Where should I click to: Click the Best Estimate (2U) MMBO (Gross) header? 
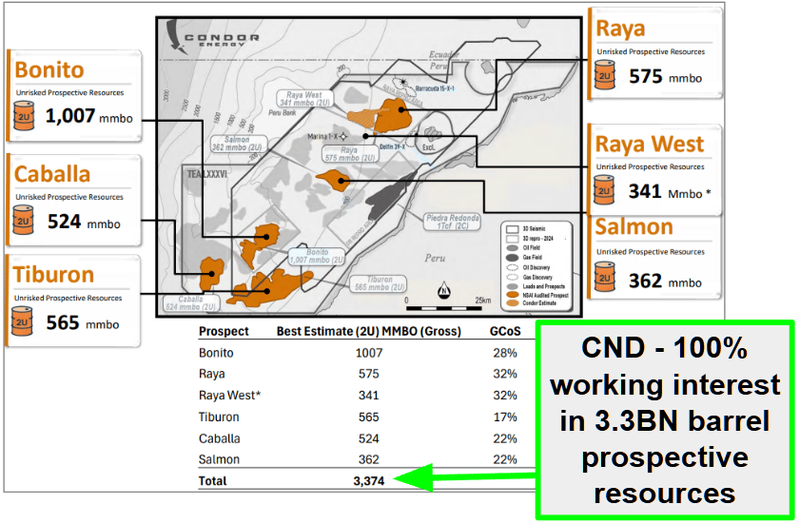pyautogui.click(x=369, y=332)
